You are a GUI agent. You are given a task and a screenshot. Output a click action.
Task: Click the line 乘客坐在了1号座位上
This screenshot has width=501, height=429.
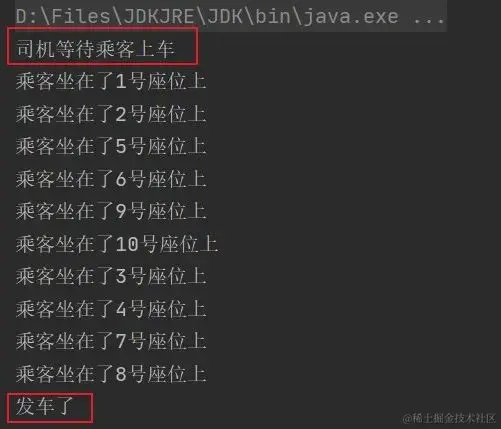111,81
